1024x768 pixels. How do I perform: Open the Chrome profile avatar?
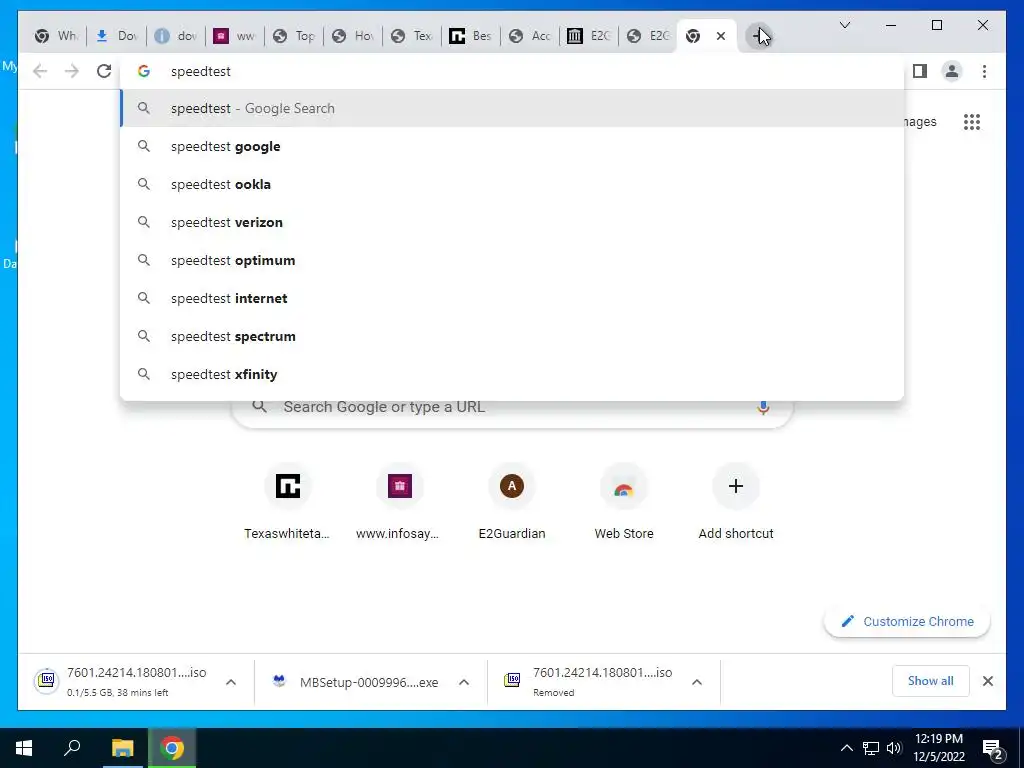click(x=952, y=71)
